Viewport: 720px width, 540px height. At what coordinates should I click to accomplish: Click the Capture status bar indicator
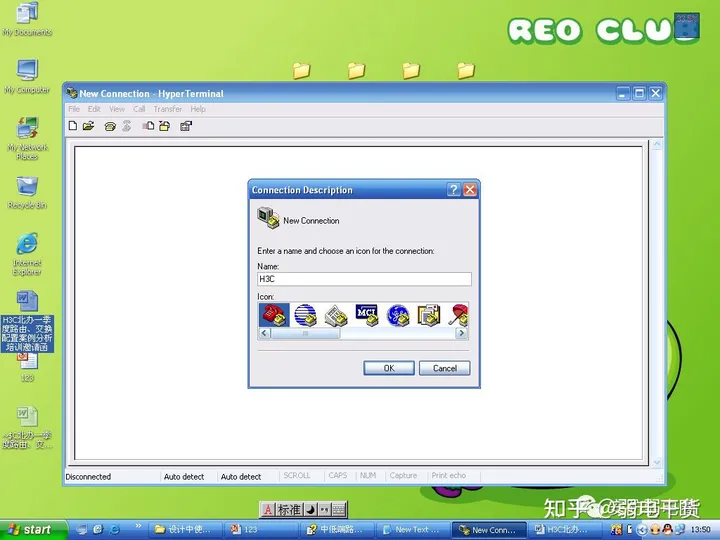coord(403,476)
